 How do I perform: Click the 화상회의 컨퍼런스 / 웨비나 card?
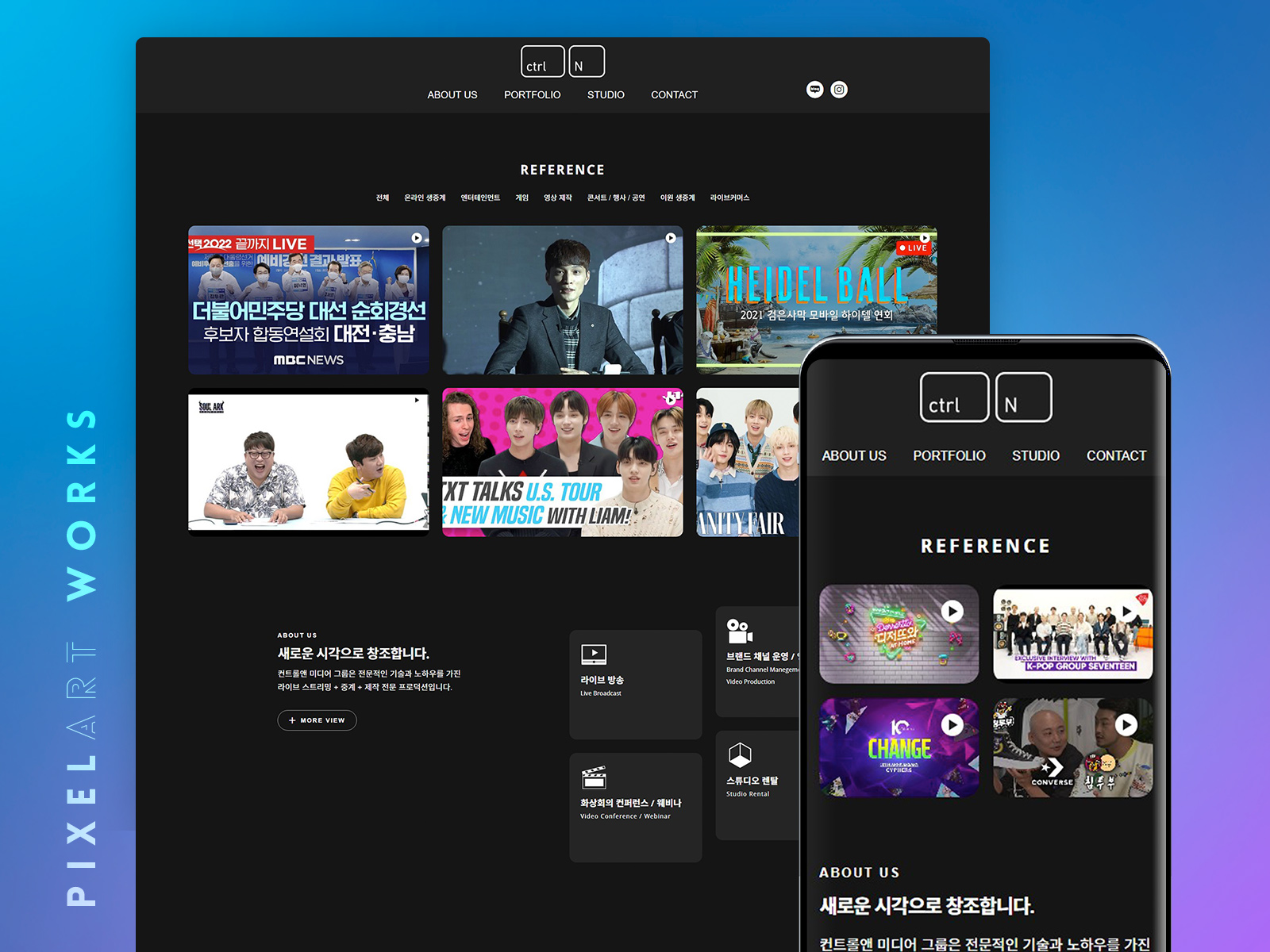pyautogui.click(x=636, y=808)
